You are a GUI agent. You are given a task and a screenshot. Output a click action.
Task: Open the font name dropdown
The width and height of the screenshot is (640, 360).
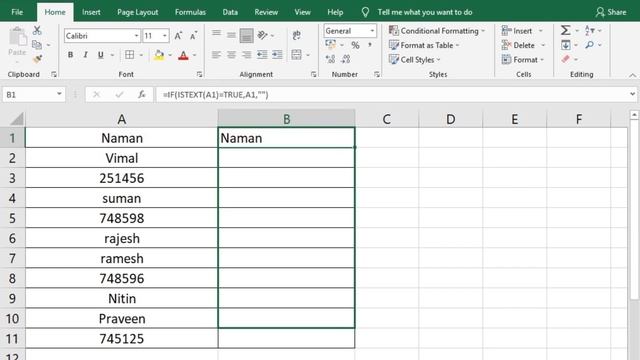coord(136,36)
